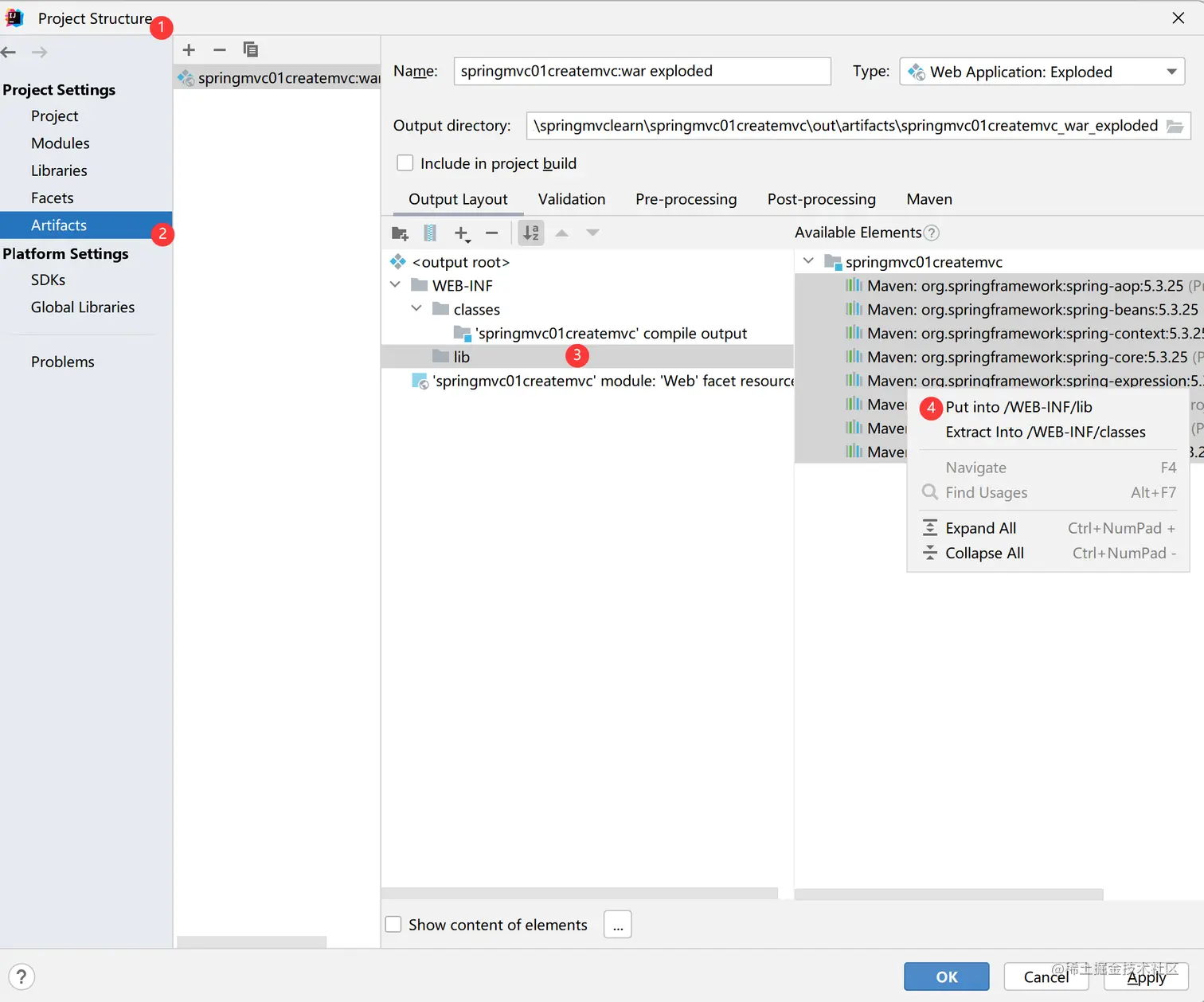Click IntelliJ logo in title bar

(14, 18)
